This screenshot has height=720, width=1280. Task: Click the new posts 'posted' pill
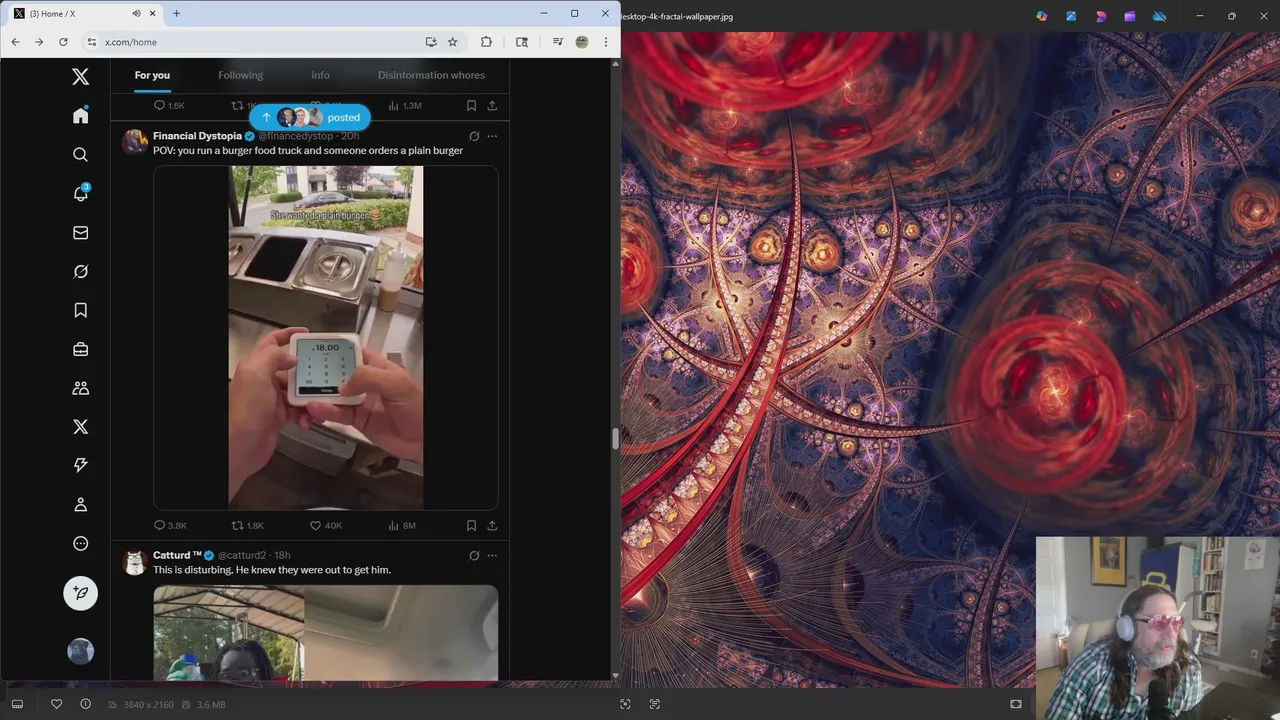tap(310, 117)
